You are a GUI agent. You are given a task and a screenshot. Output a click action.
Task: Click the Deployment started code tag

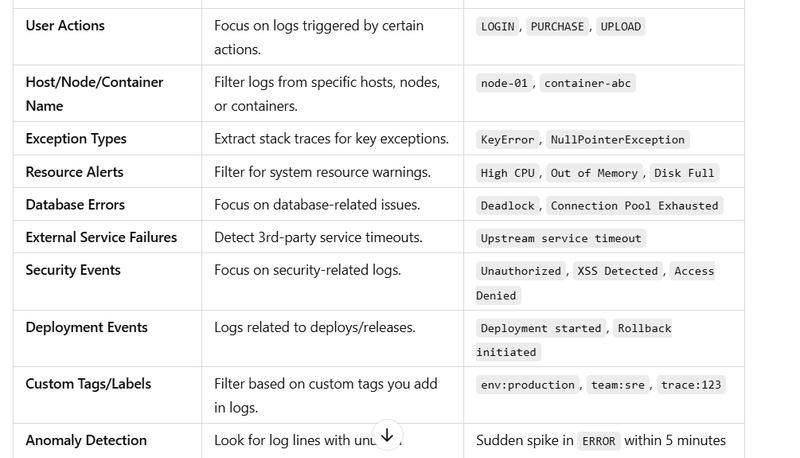[x=541, y=328]
